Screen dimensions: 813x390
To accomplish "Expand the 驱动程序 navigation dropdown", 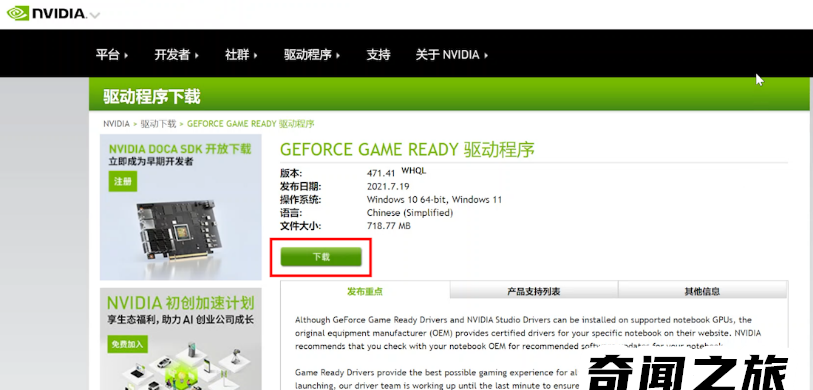I will coord(312,54).
